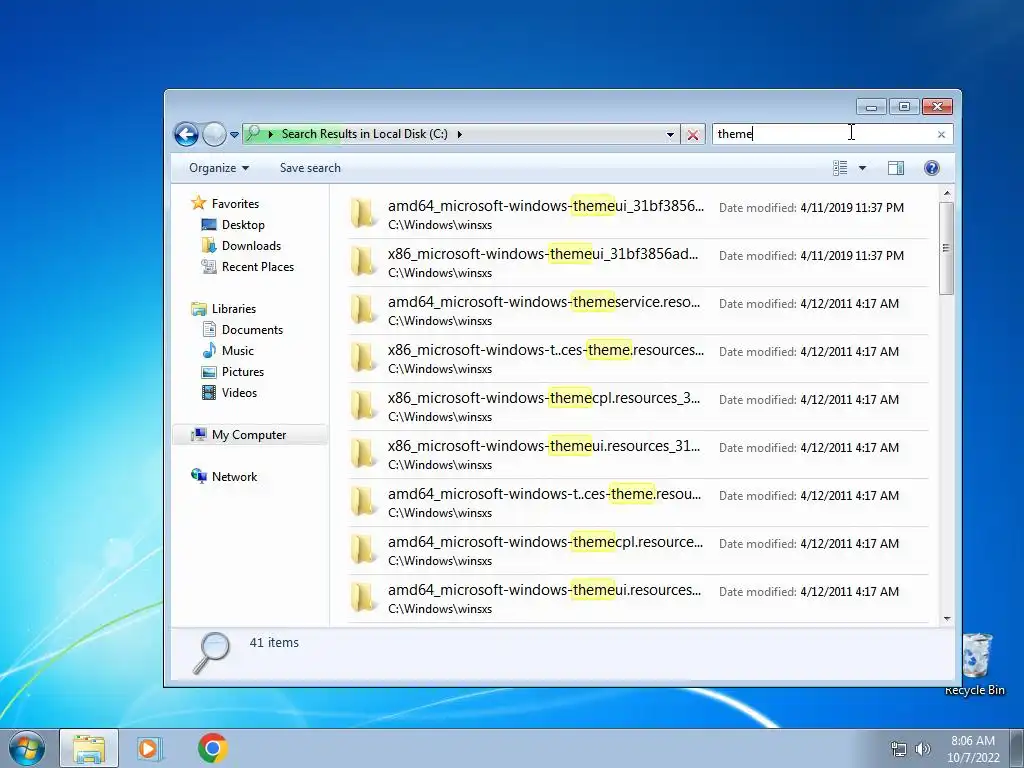1024x768 pixels.
Task: Open the more view options arrow
Action: [862, 168]
